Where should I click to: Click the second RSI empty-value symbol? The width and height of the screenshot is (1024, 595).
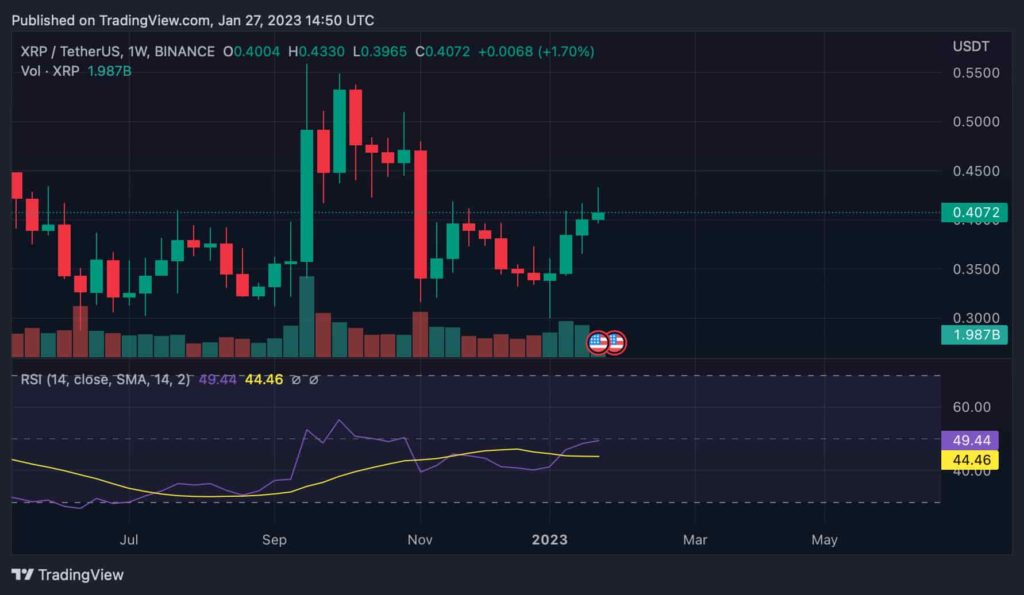coord(313,379)
